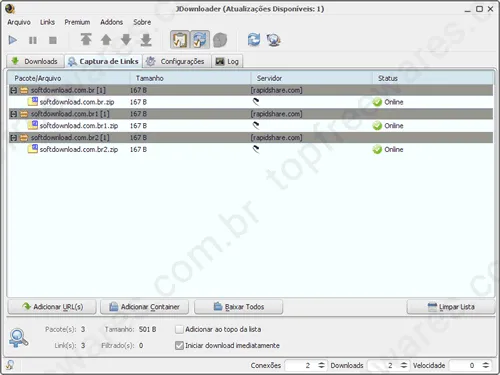
Task: Stop downloads with the stop icon
Action: (x=53, y=40)
